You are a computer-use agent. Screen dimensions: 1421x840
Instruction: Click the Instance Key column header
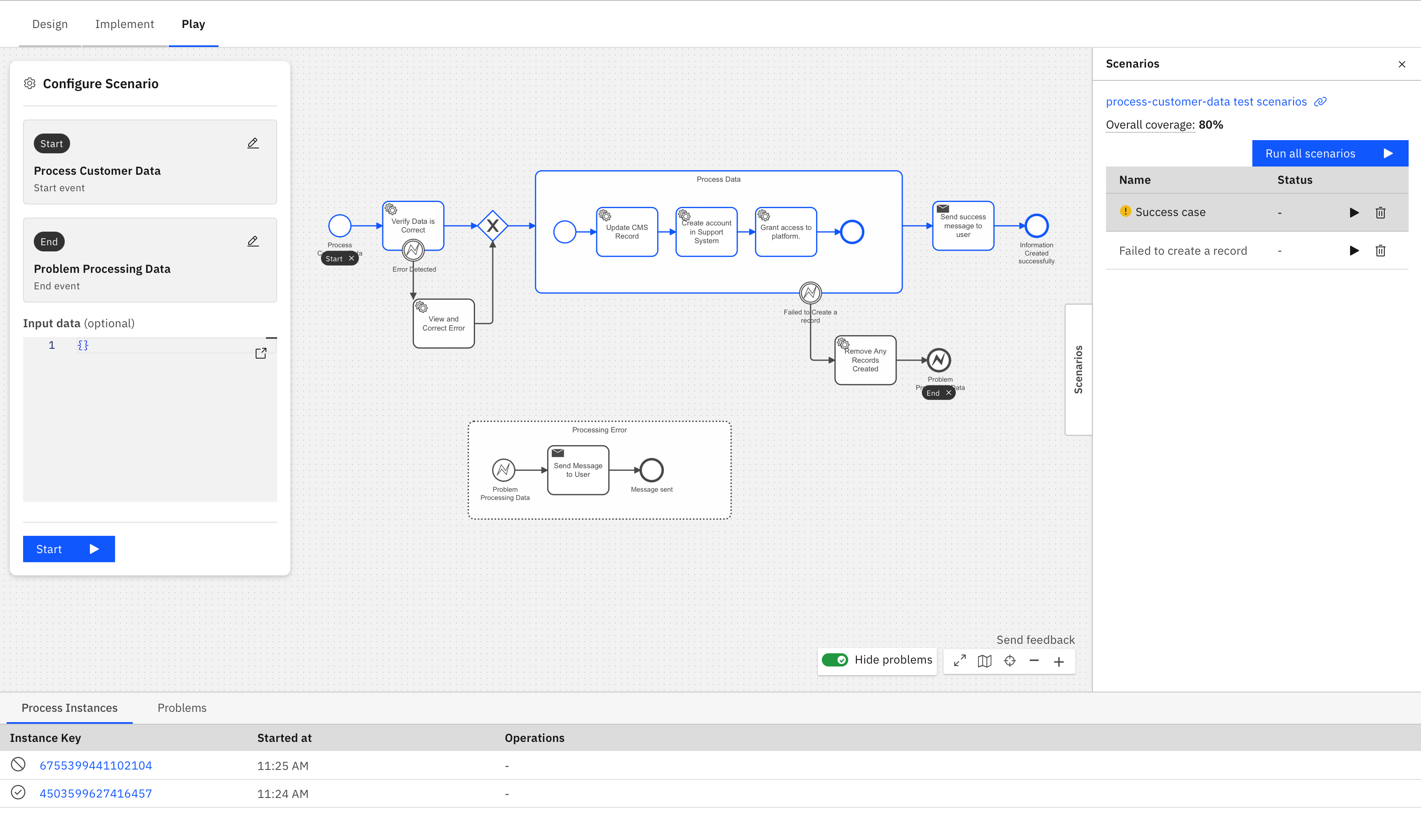click(45, 738)
